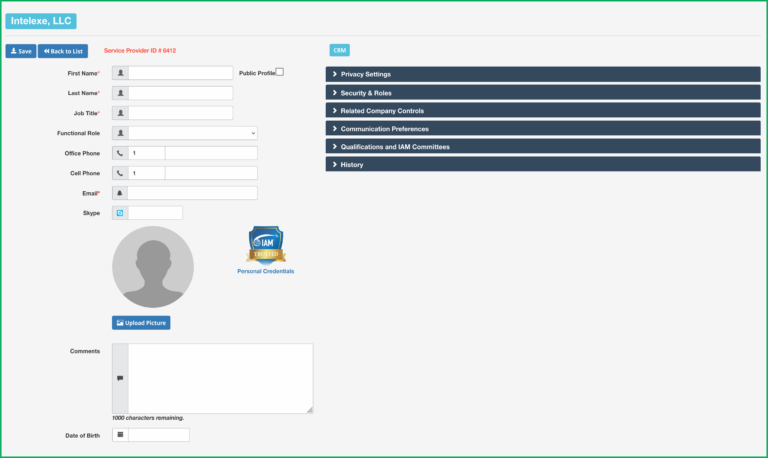Go Back to List

[63, 51]
